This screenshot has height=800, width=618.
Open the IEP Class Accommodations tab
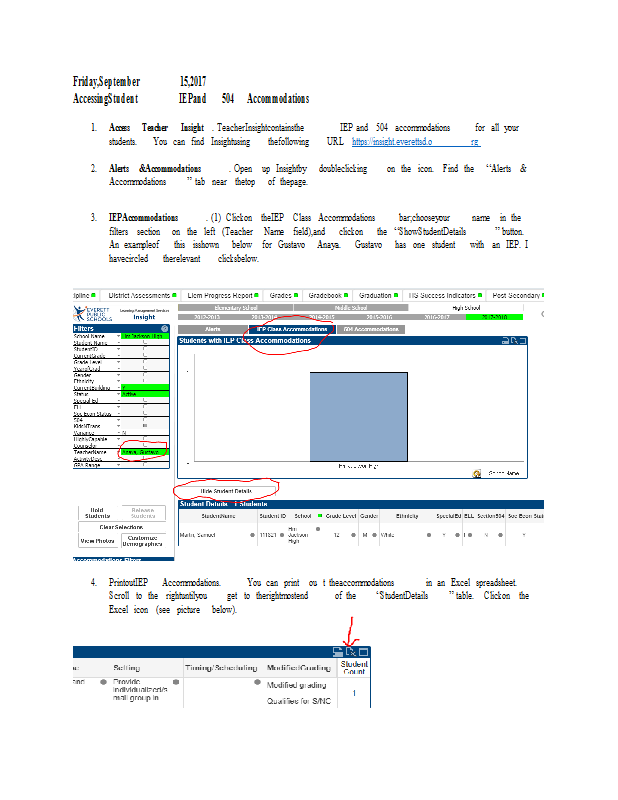point(291,329)
